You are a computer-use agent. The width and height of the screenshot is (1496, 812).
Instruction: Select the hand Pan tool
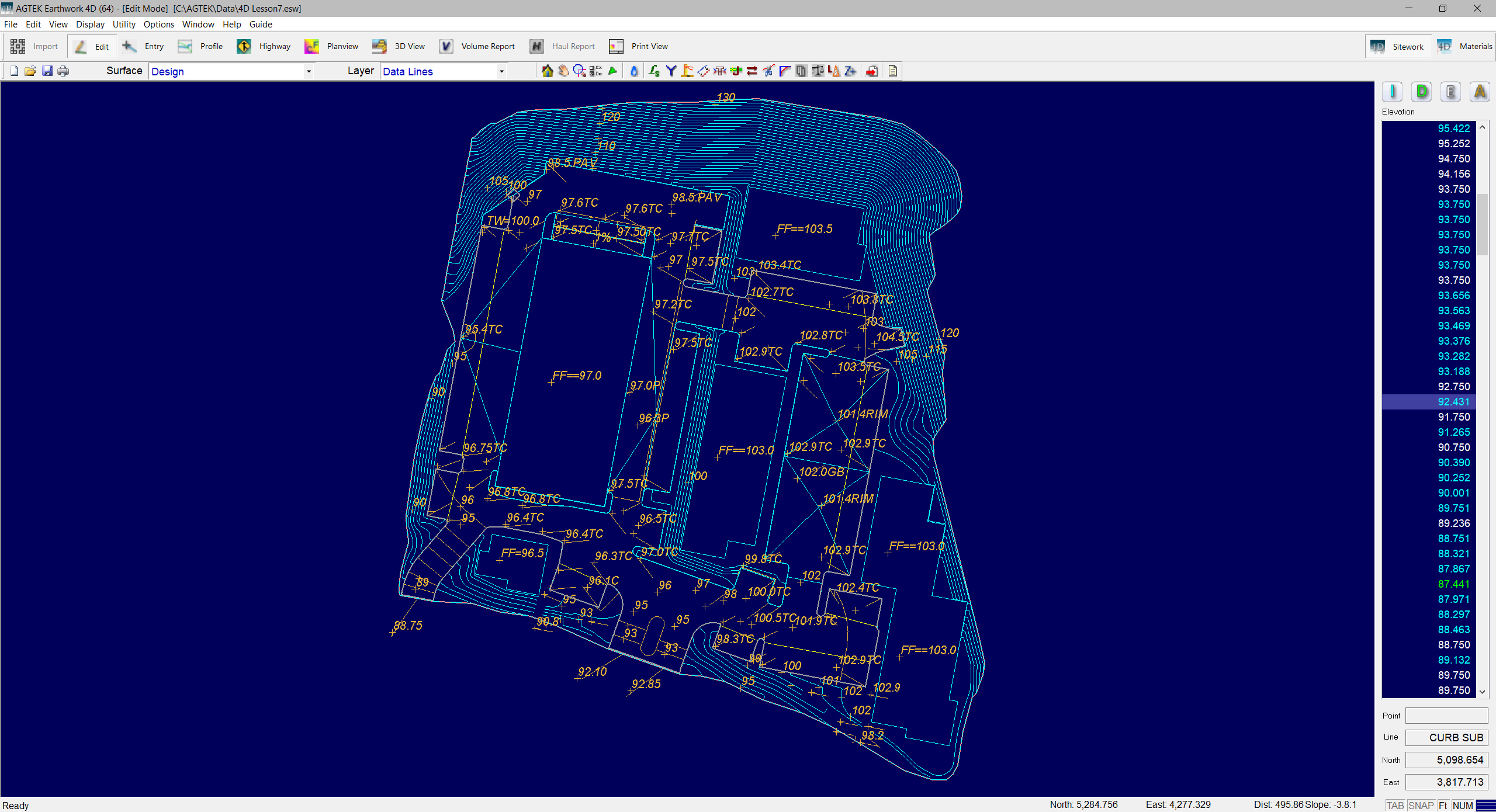click(563, 71)
